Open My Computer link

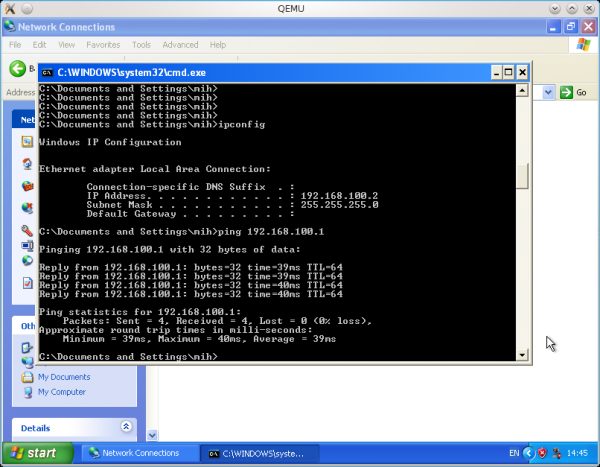pos(62,392)
